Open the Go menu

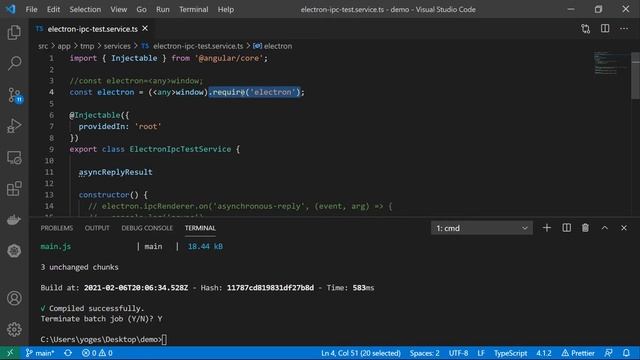click(141, 9)
